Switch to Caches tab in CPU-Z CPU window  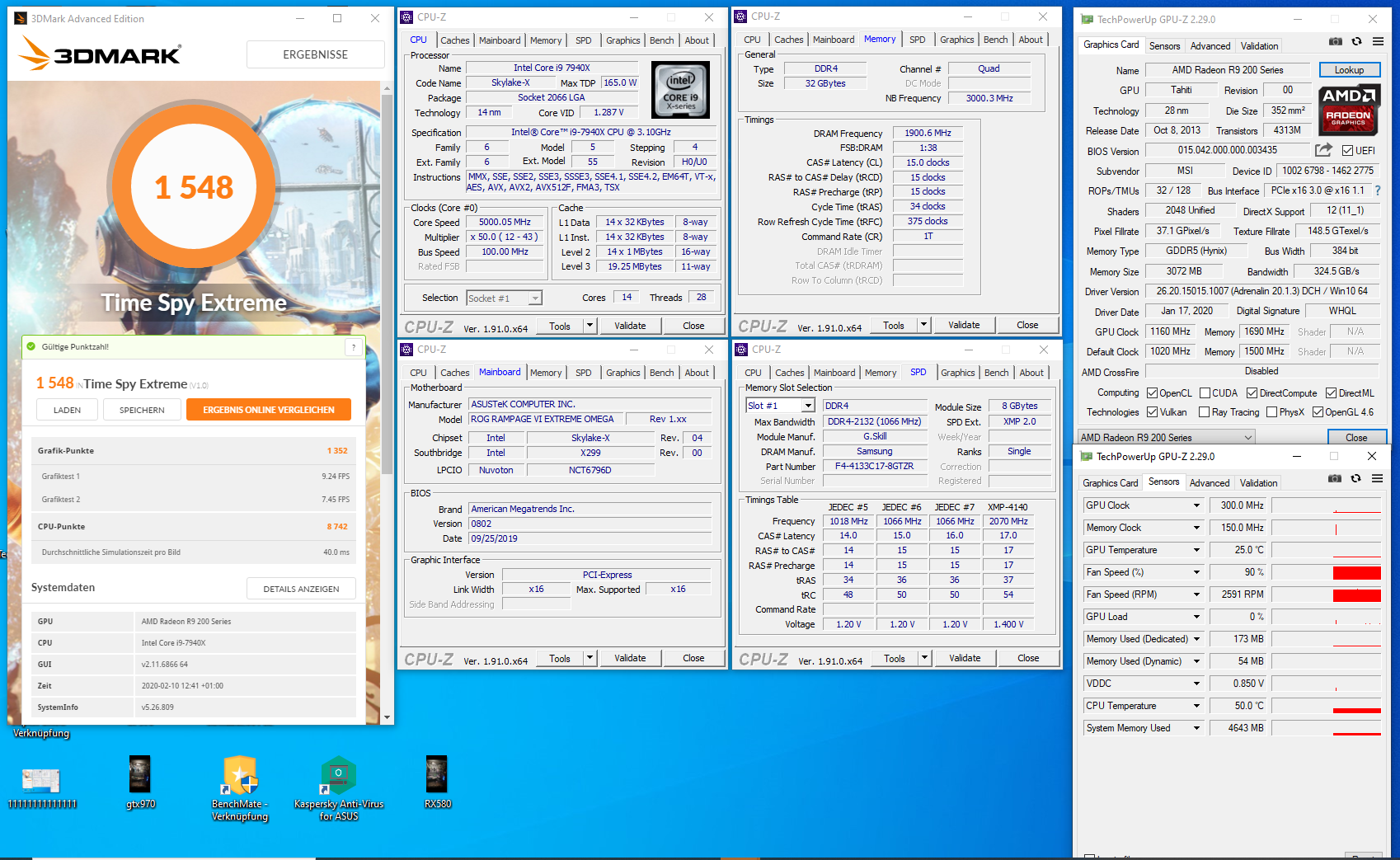[454, 40]
